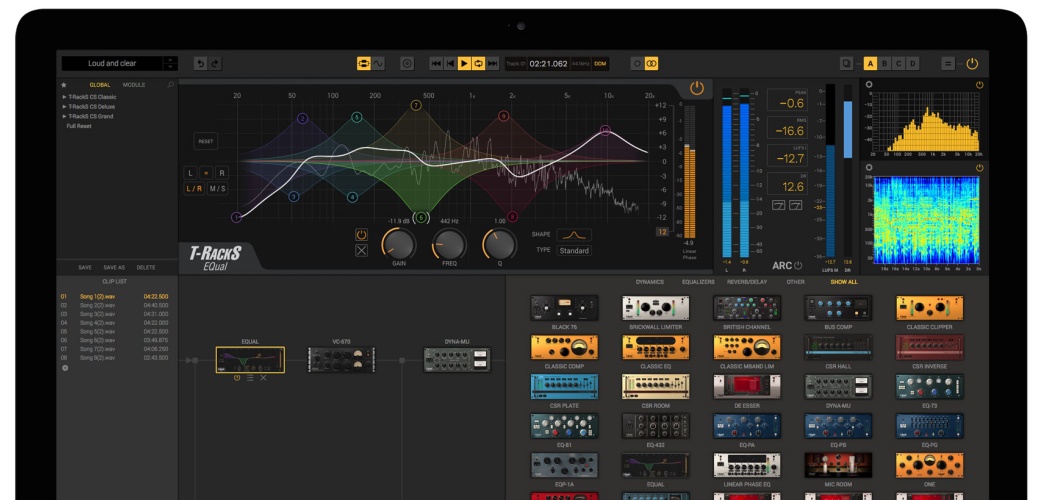Select the DYNAMICS module category

click(649, 282)
